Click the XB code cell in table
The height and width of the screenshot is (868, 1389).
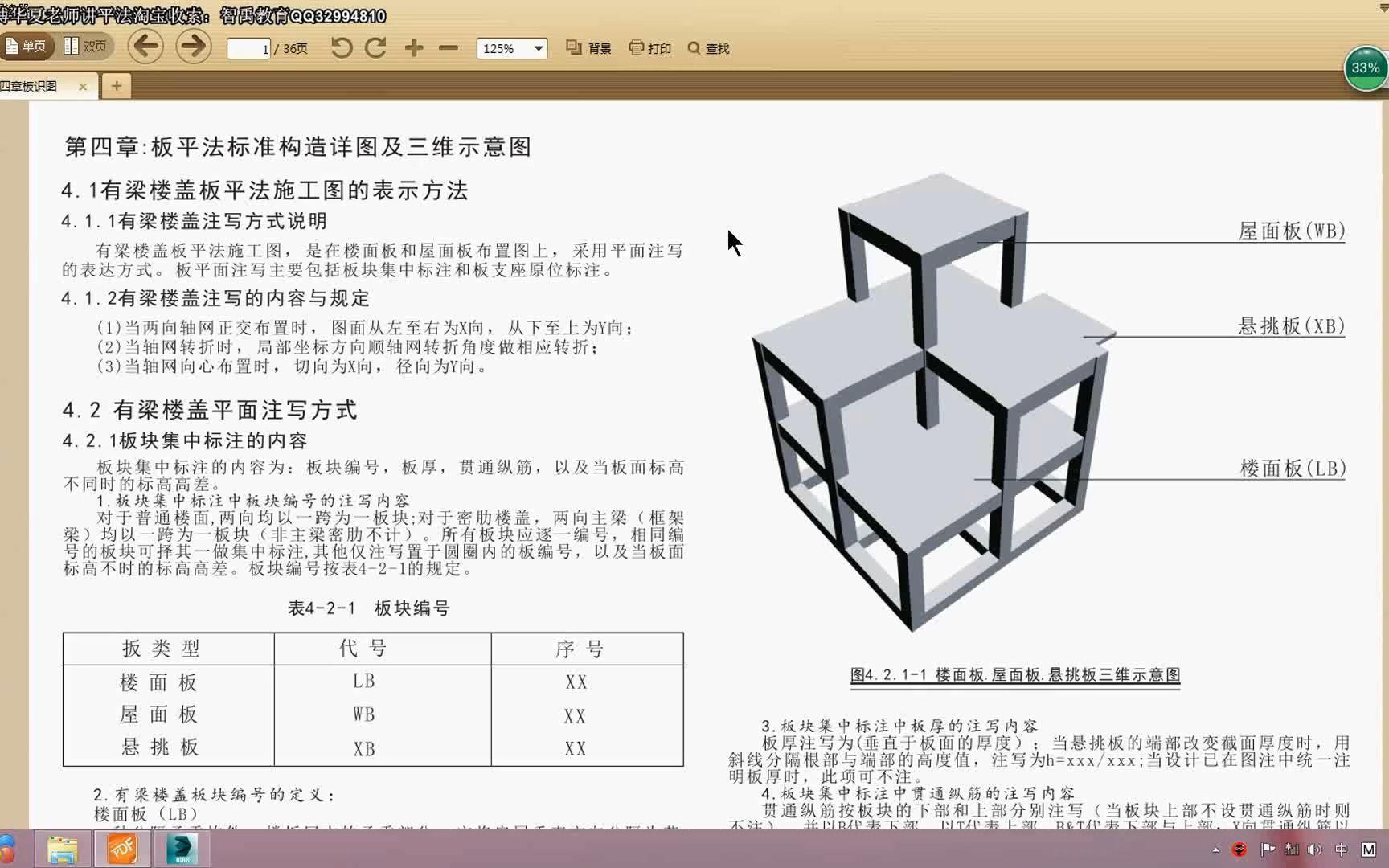click(x=364, y=748)
